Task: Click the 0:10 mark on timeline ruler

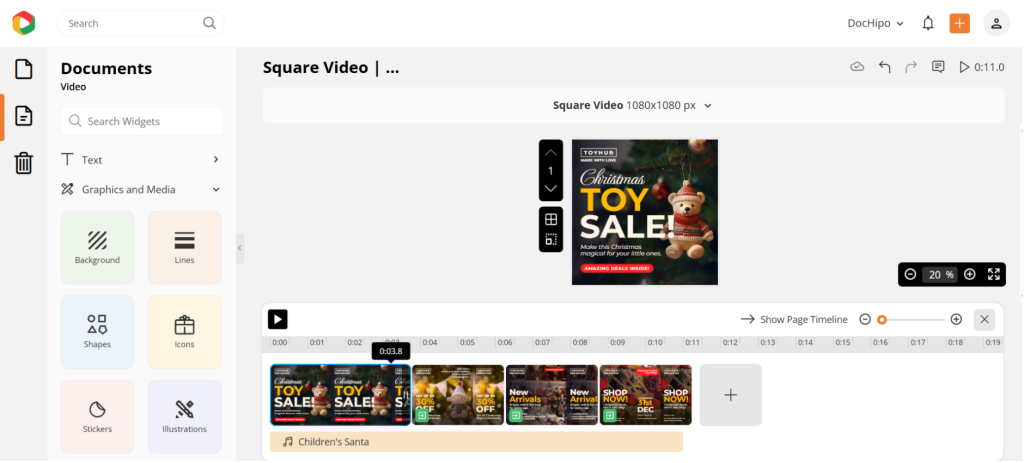Action: pyautogui.click(x=655, y=342)
